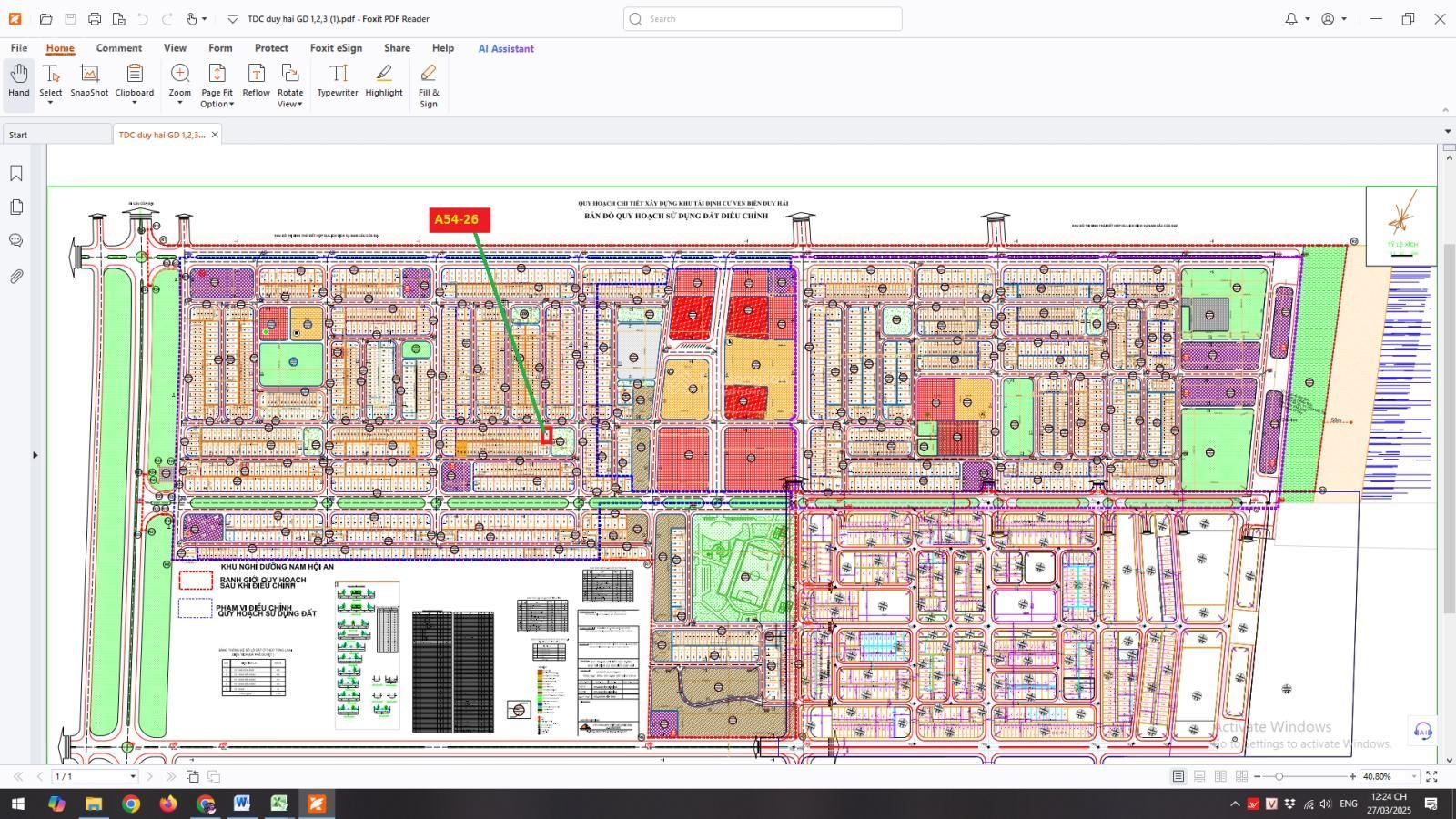Viewport: 1456px width, 819px height.
Task: Show the Attachments paperclip panel
Action: coord(16,276)
